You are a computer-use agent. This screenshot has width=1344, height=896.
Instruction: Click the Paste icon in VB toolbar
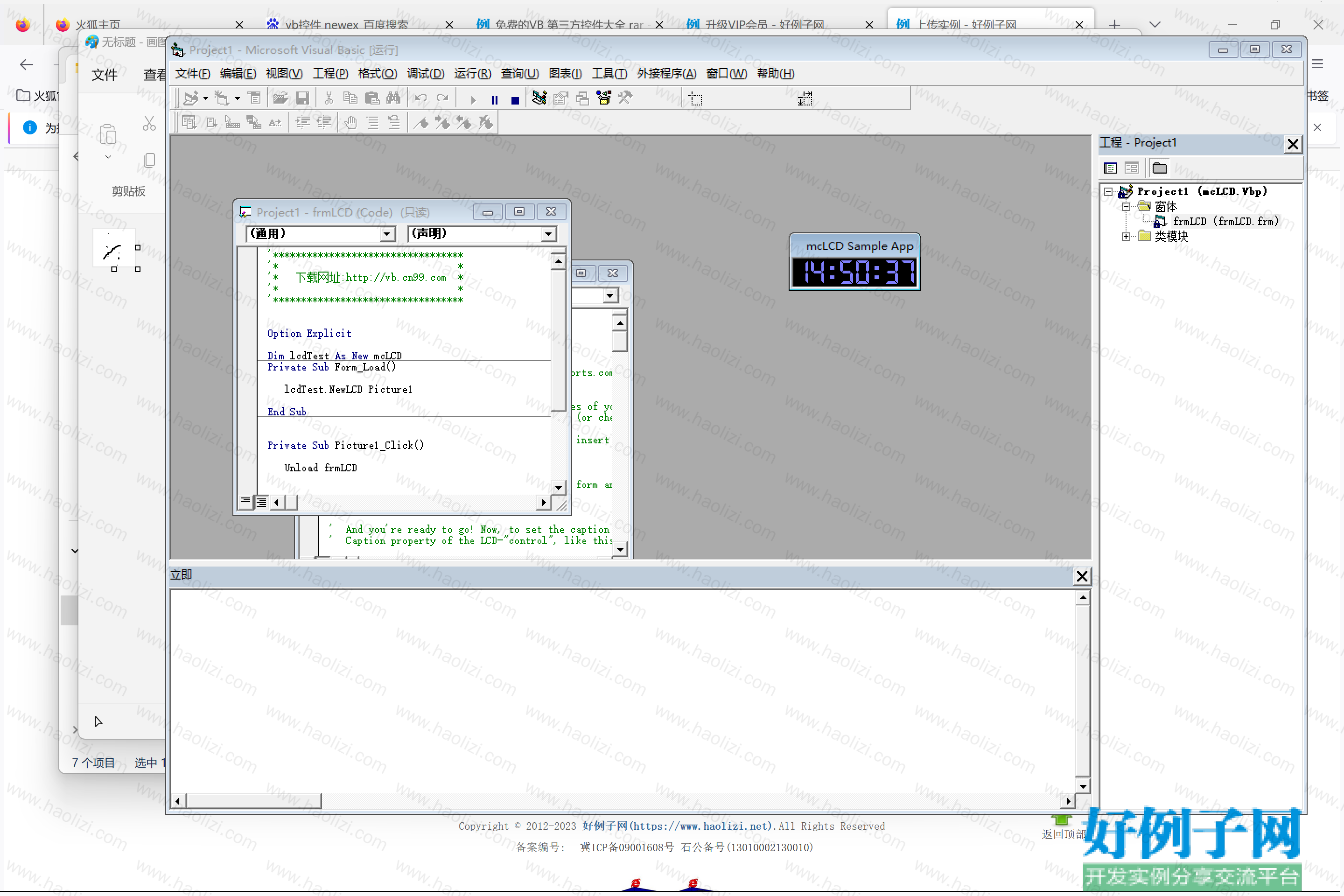(372, 98)
